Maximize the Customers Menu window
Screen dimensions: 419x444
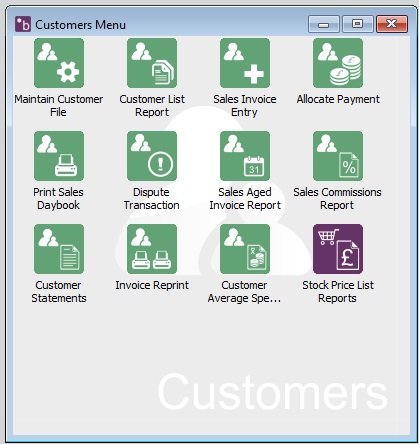[358, 24]
